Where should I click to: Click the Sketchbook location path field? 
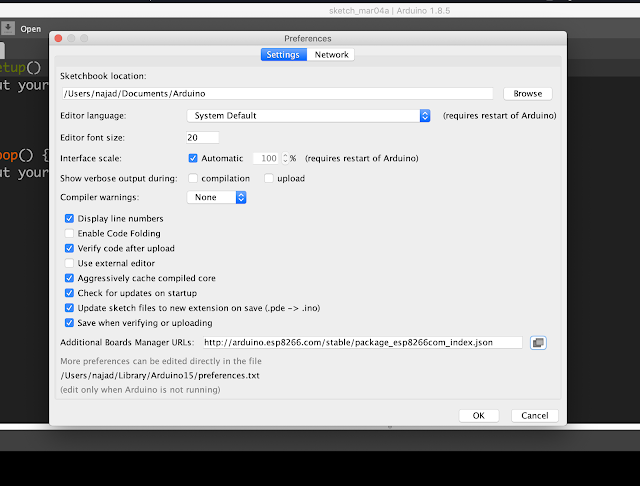click(x=277, y=94)
